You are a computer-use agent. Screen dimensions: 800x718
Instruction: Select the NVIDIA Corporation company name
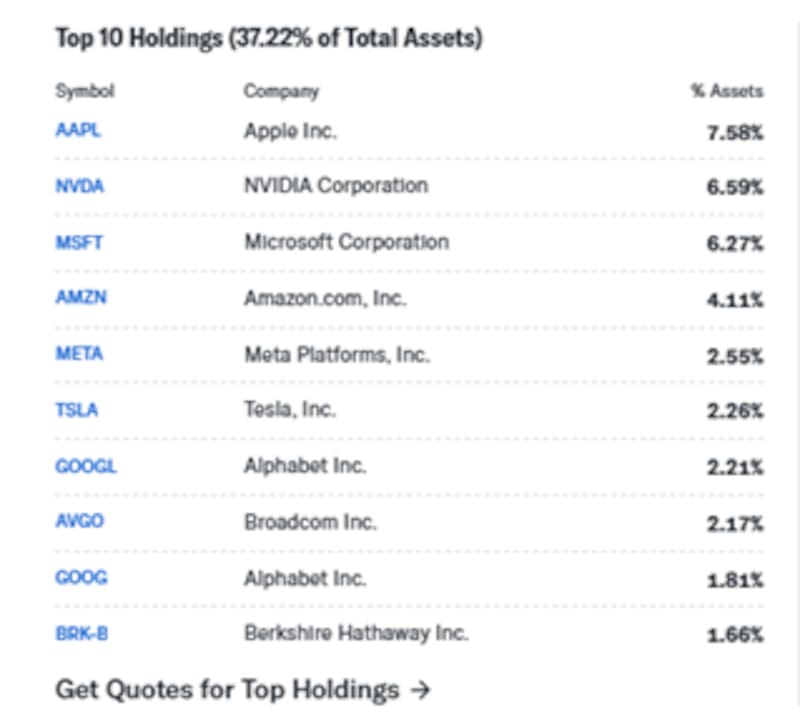click(x=336, y=186)
